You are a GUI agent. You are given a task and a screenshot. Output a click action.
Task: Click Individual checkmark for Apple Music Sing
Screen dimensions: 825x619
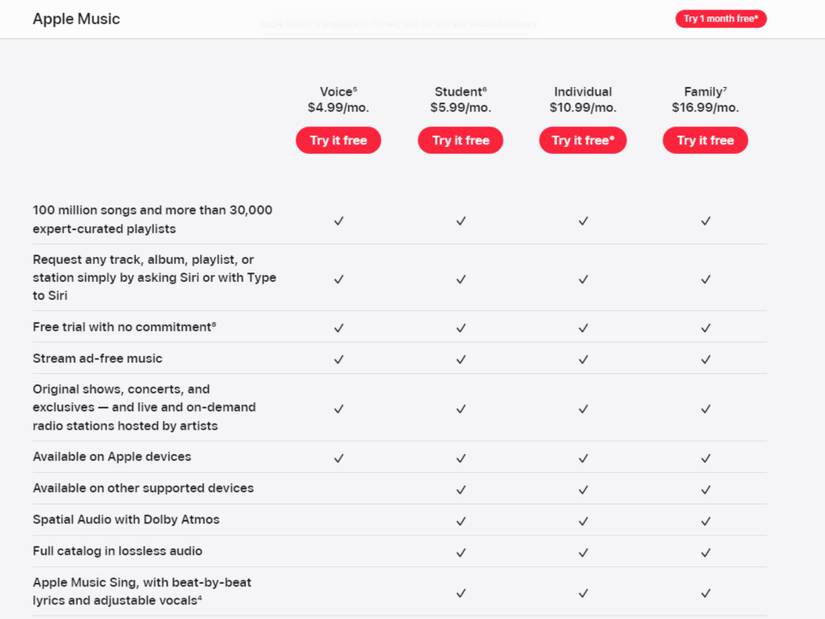583,593
